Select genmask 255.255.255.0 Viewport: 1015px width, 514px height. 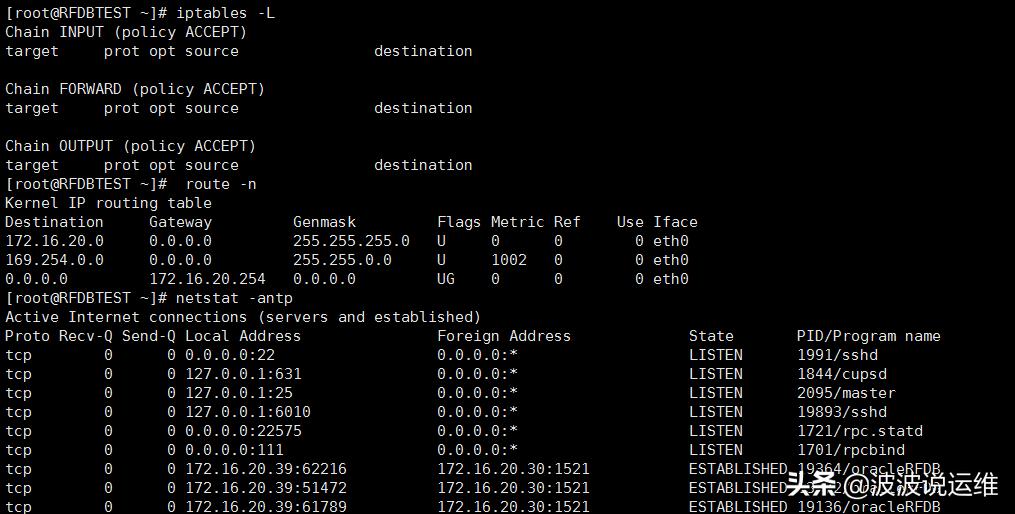click(x=351, y=241)
